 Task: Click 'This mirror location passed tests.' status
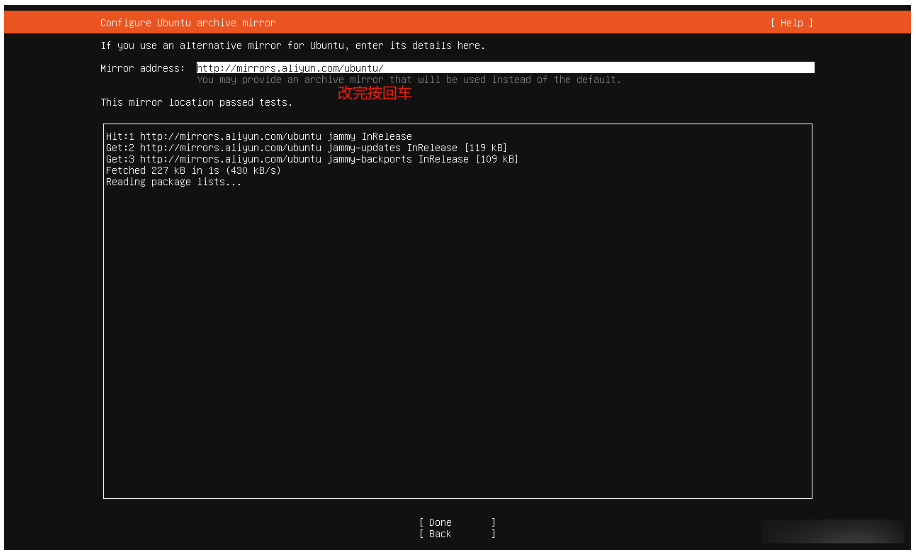196,103
